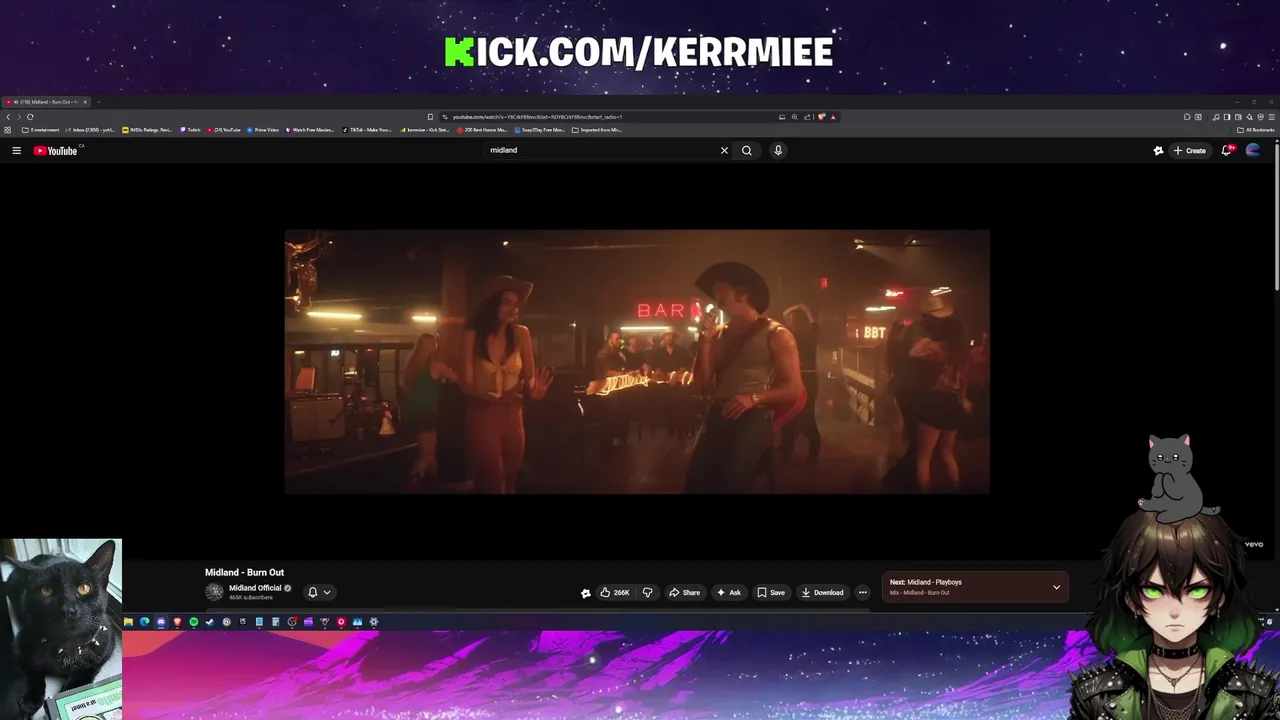Open Settings gear in taskbar
This screenshot has width=1280, height=720.
[x=374, y=622]
